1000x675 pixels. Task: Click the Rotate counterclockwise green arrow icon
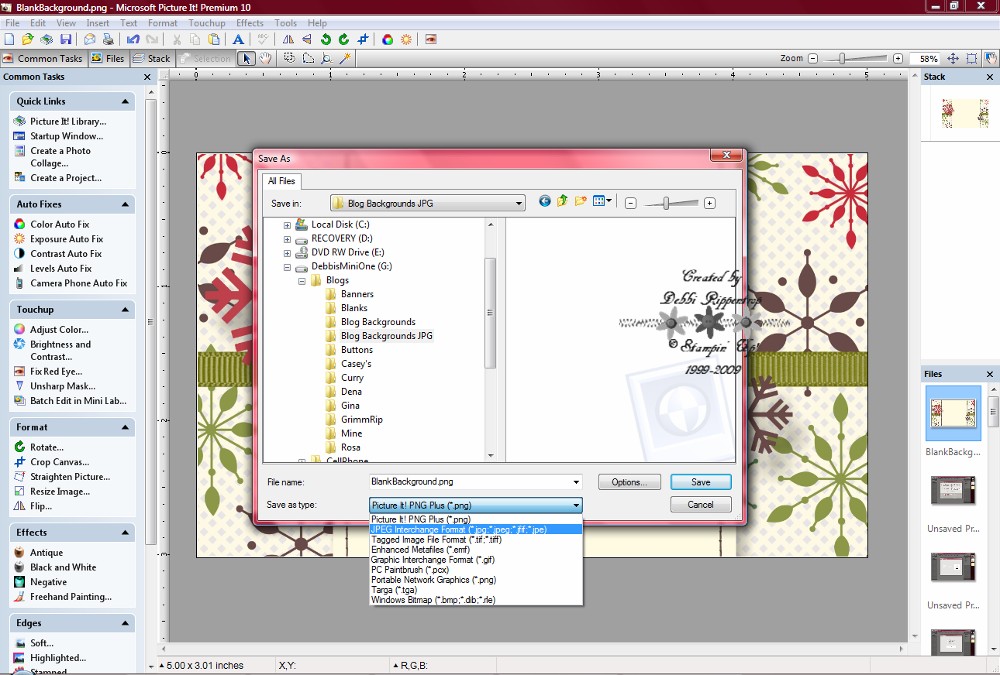pyautogui.click(x=326, y=40)
